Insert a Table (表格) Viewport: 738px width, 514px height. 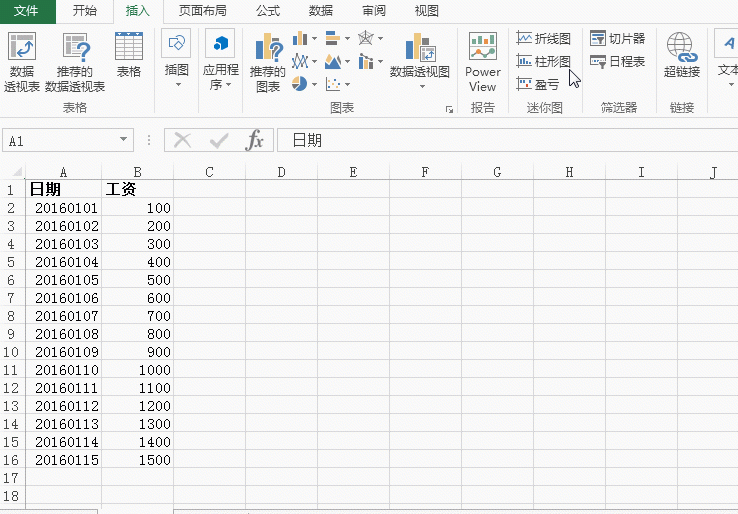click(129, 56)
